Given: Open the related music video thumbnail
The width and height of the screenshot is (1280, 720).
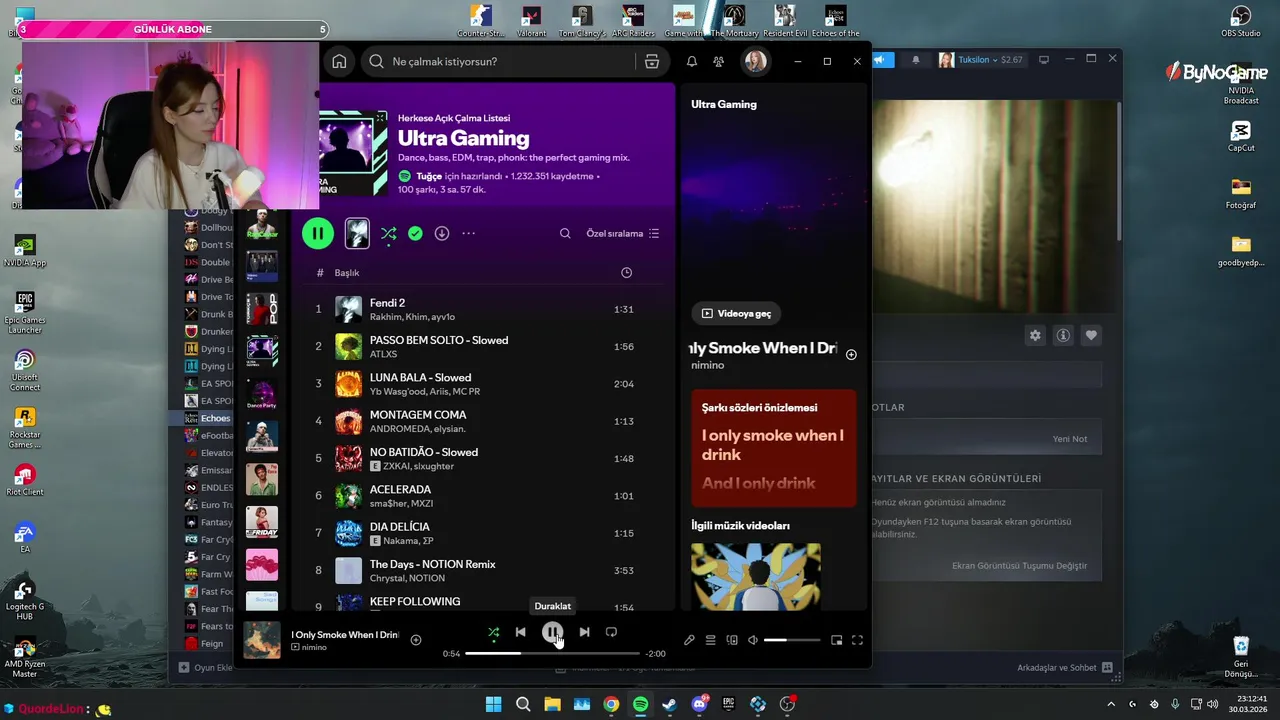Looking at the screenshot, I should coord(755,576).
